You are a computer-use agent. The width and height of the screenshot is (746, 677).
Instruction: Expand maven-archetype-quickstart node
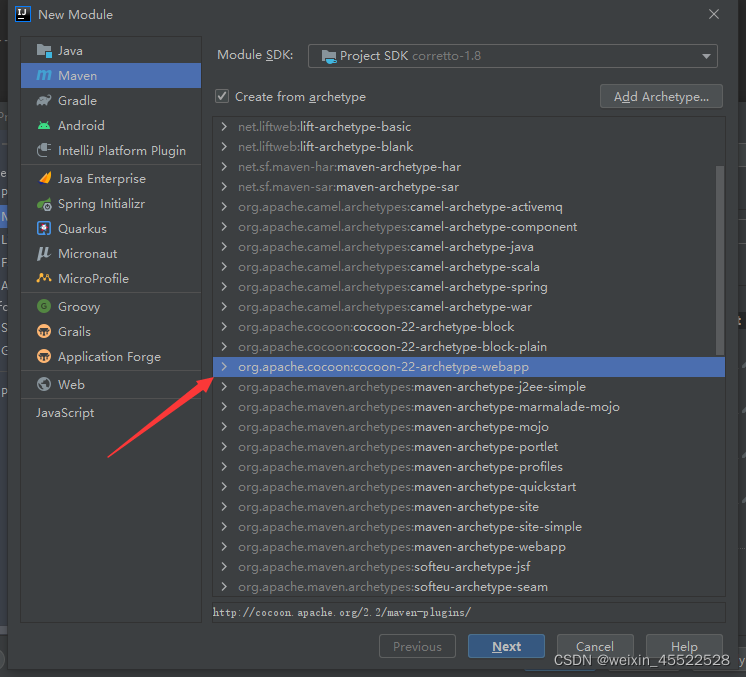pos(224,487)
